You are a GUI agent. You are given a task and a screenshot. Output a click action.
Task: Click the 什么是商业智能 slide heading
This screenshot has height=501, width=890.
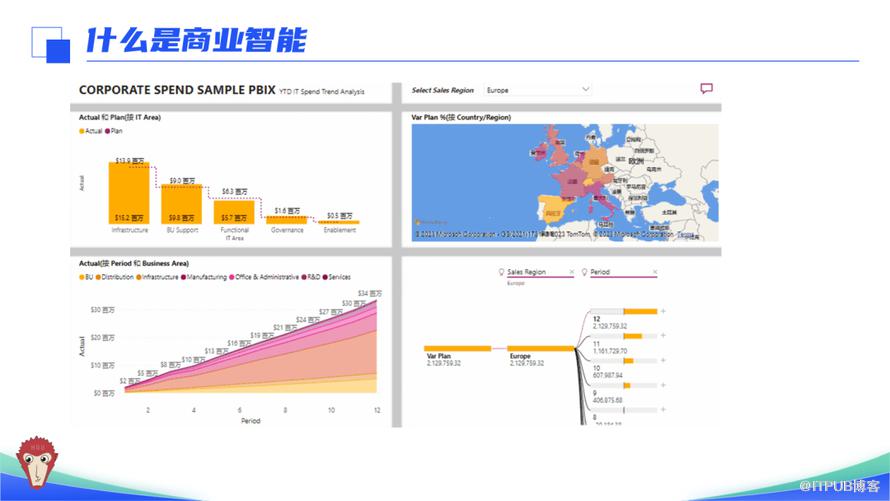click(x=196, y=40)
